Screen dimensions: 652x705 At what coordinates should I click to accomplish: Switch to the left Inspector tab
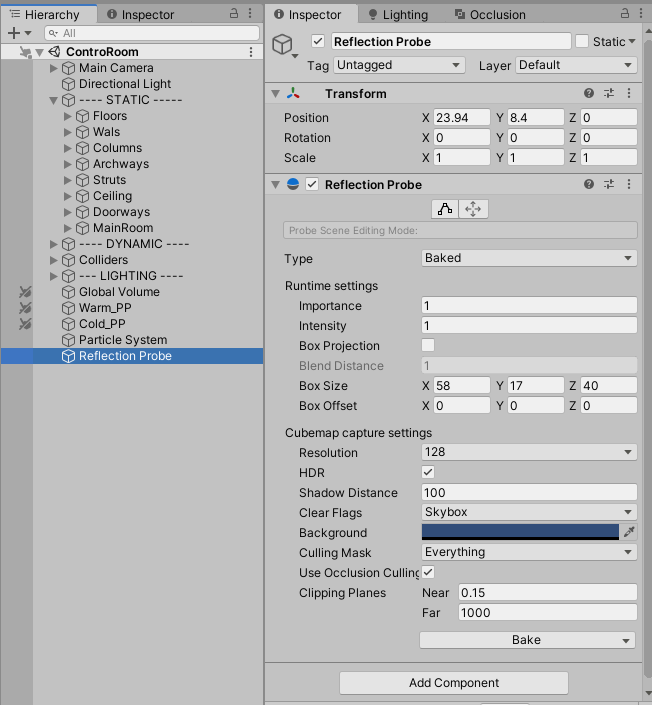140,14
